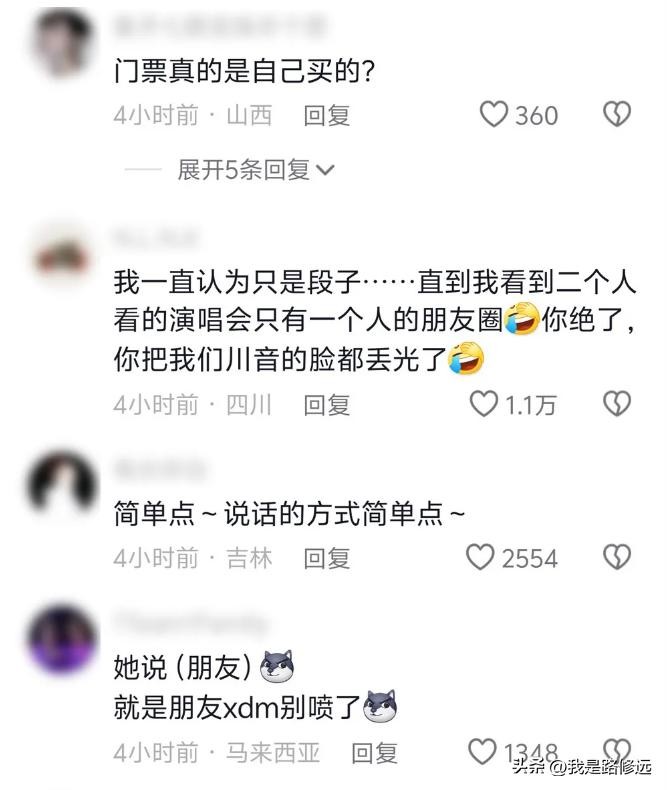Like the 马来西亚 comment with 1348 likes

(x=482, y=752)
